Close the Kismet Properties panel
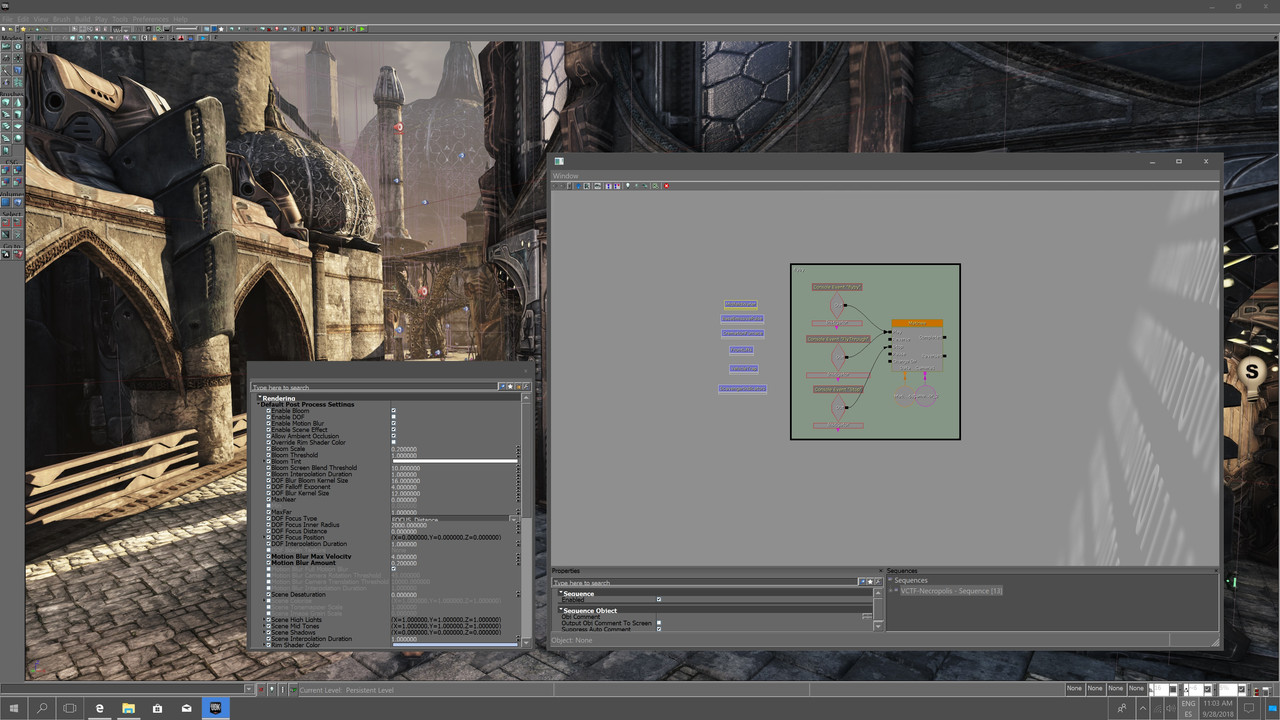The image size is (1280, 720). [881, 570]
